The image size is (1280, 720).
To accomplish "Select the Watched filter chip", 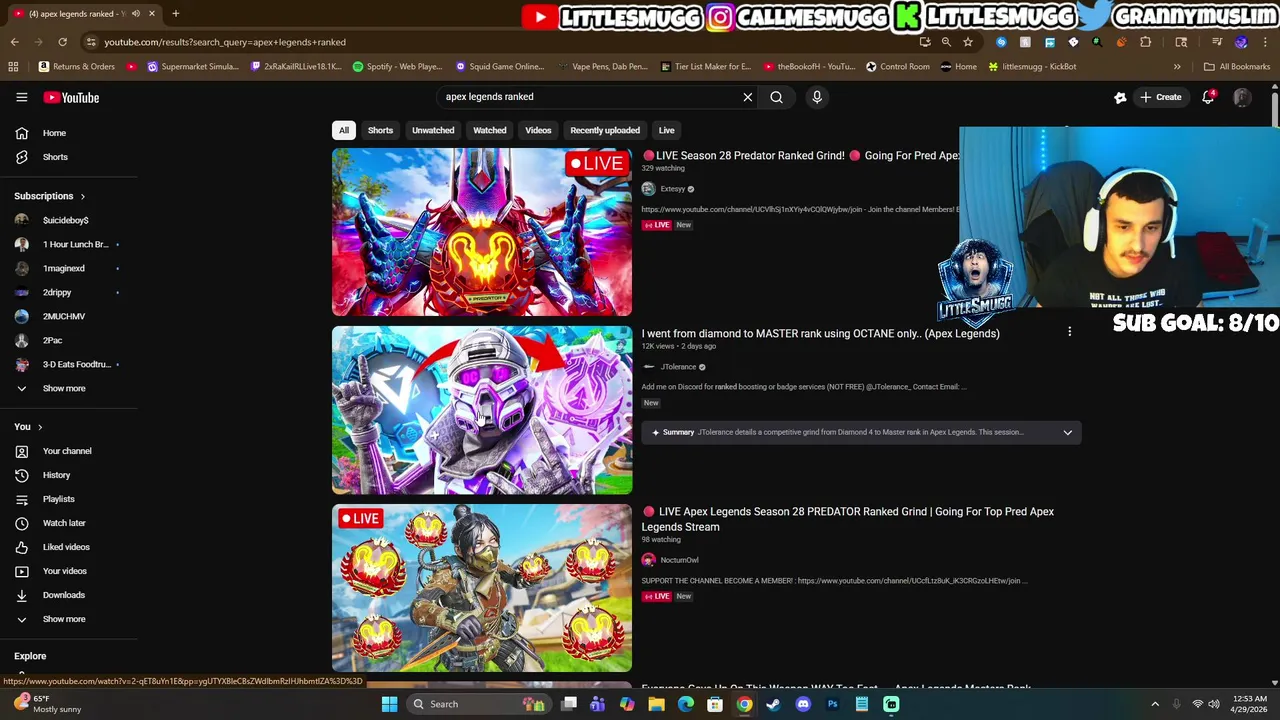I will tap(490, 130).
